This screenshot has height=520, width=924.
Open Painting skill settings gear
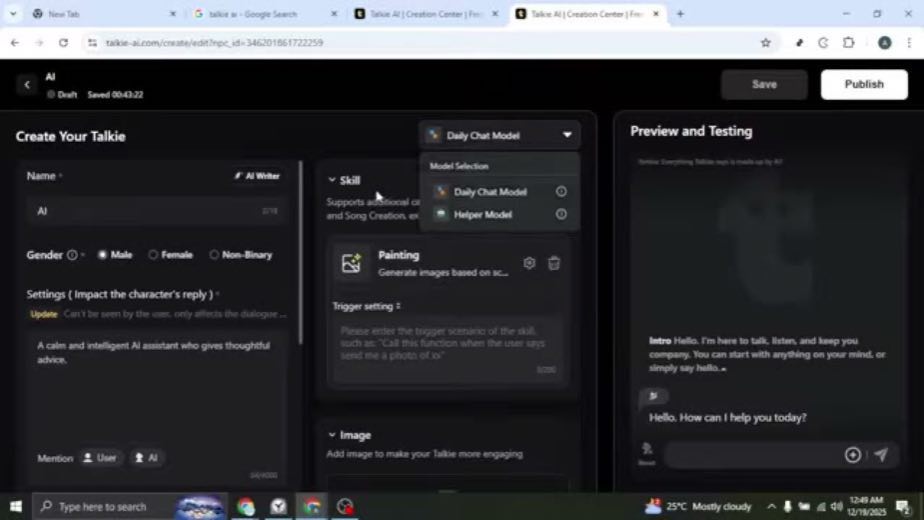529,263
